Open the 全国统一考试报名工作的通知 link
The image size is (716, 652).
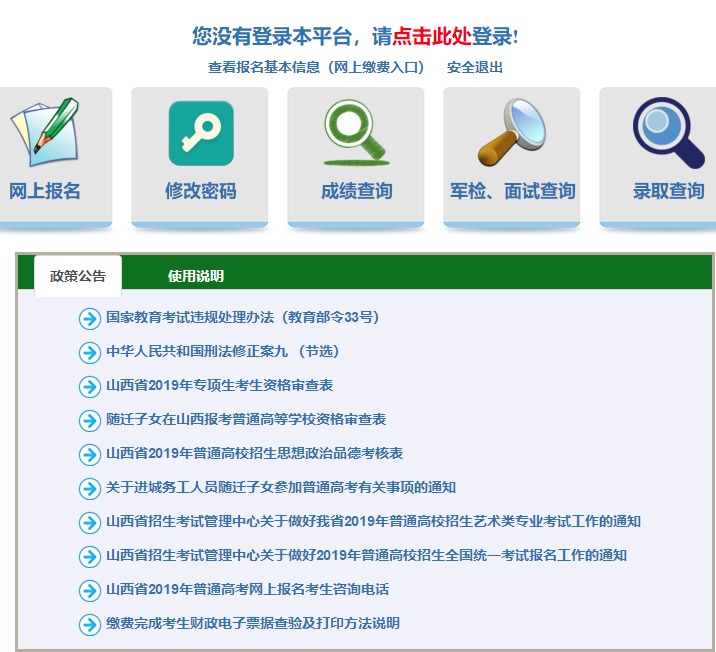367,556
